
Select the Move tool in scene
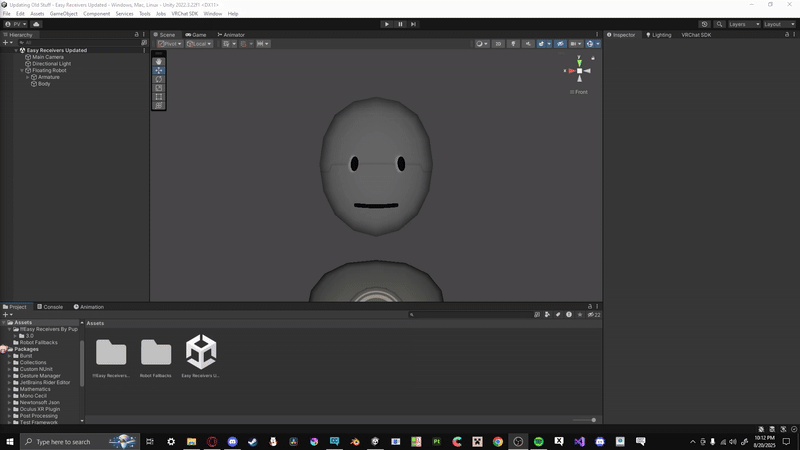point(159,71)
